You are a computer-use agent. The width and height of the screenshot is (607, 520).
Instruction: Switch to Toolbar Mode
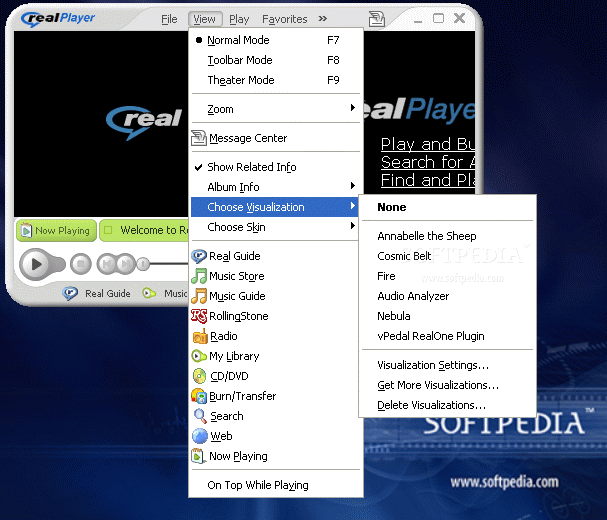[x=276, y=60]
